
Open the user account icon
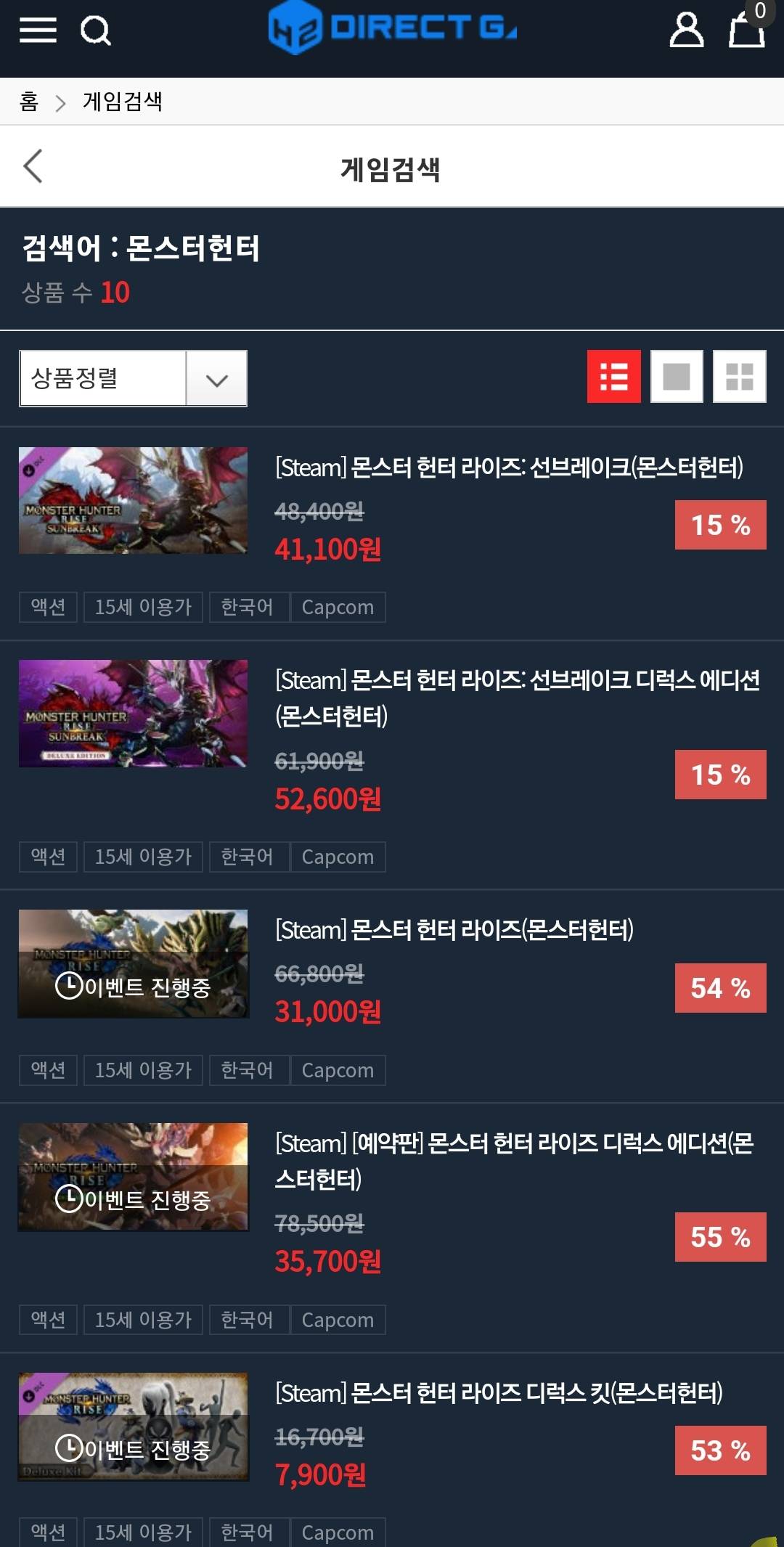(x=686, y=30)
